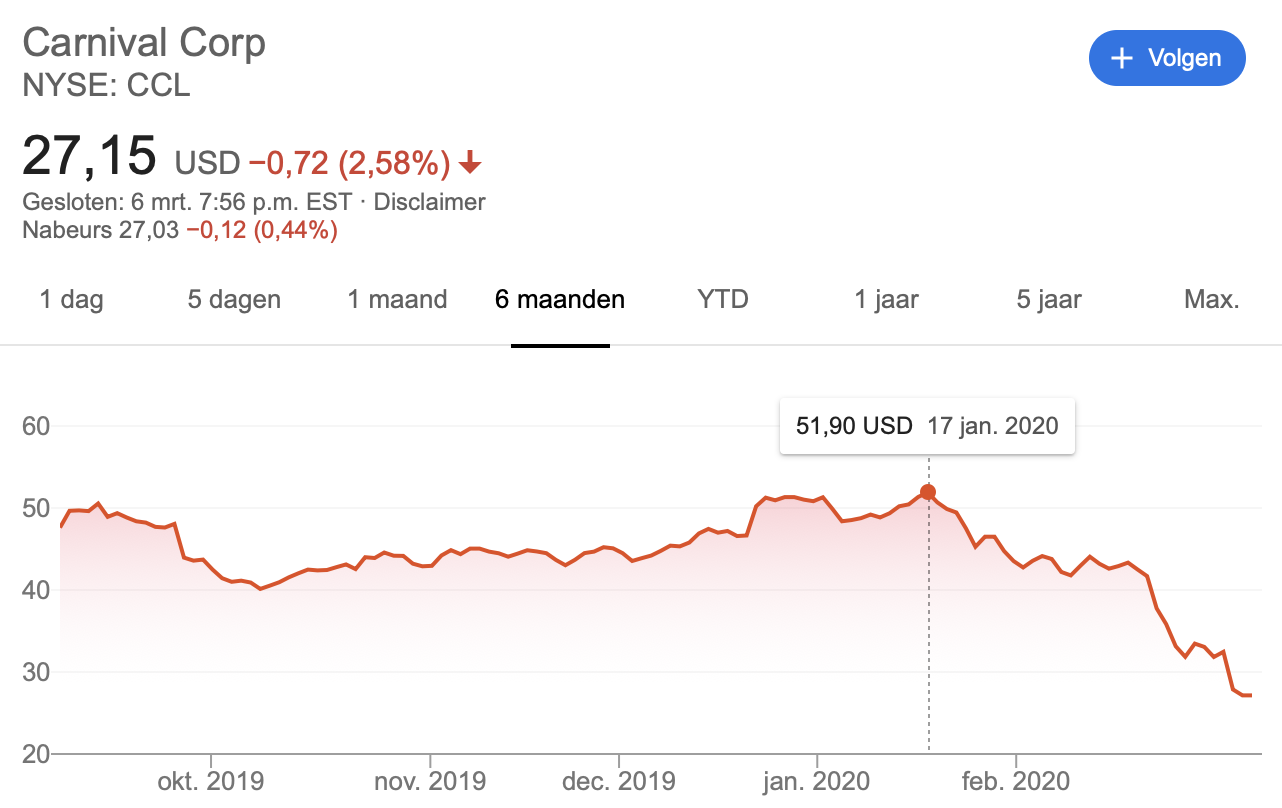Show the 1 jaar chart range

[x=886, y=299]
